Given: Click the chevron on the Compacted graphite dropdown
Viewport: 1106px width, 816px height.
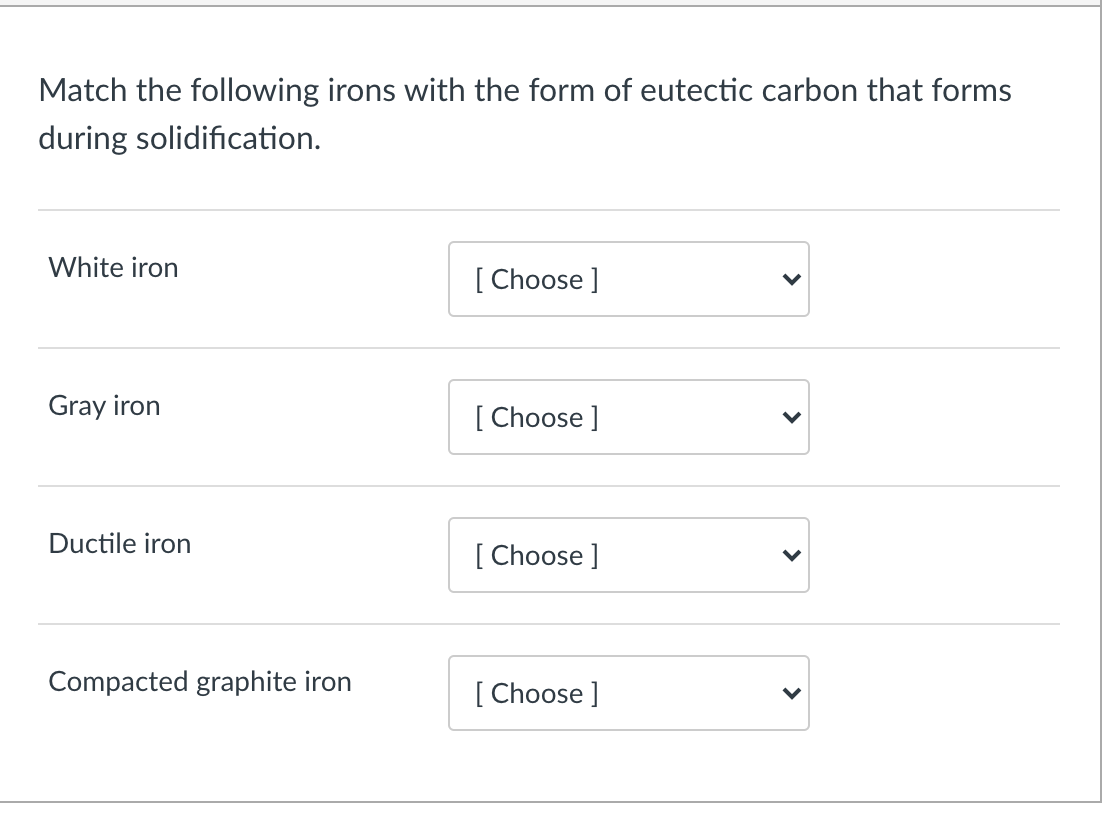Looking at the screenshot, I should click(791, 693).
